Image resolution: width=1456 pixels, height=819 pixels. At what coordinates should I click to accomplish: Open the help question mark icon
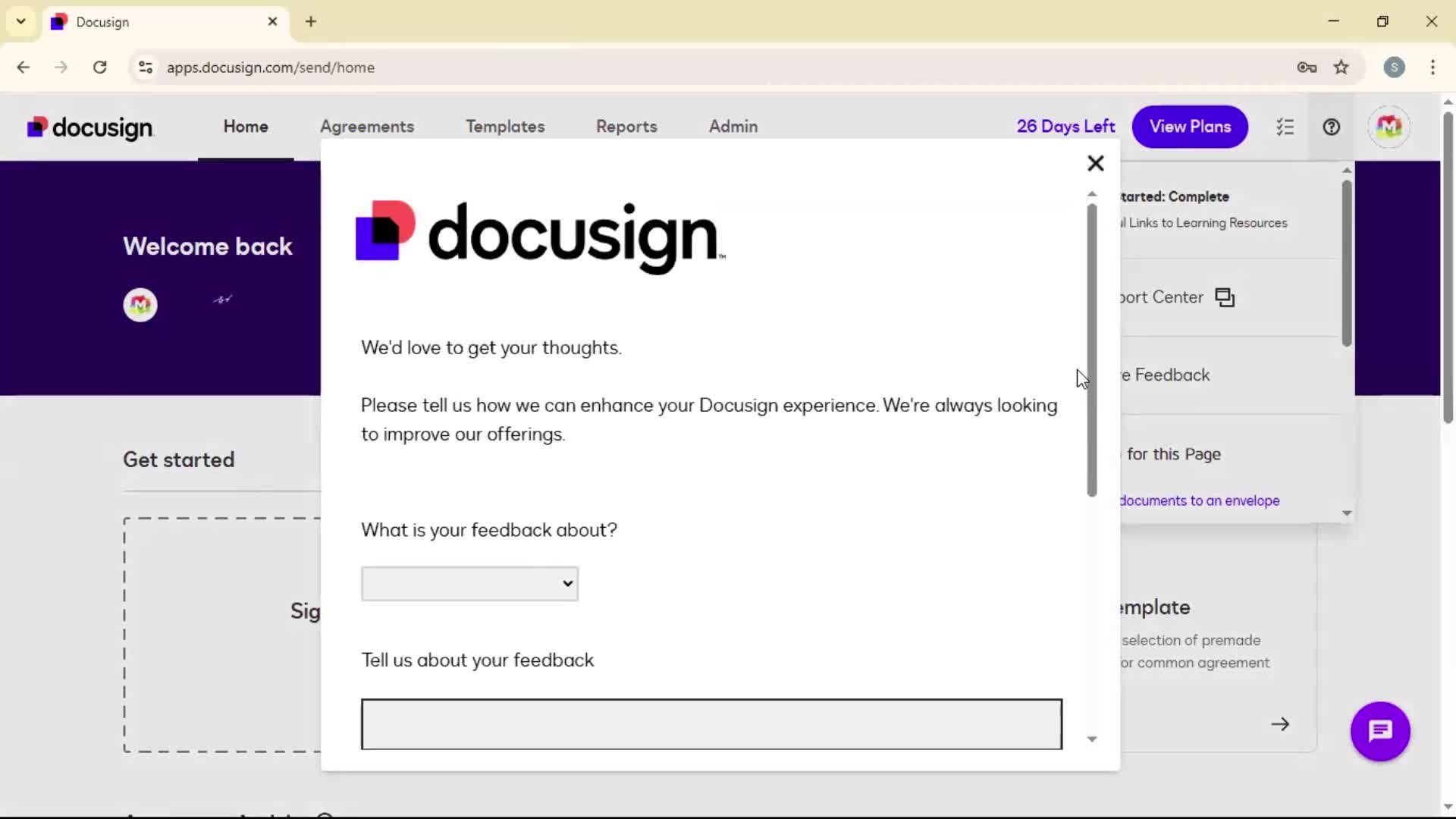click(x=1331, y=127)
